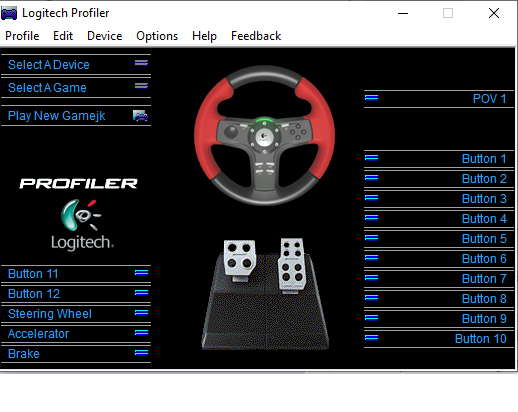Click the steering wheel image
The image size is (518, 412).
[264, 135]
